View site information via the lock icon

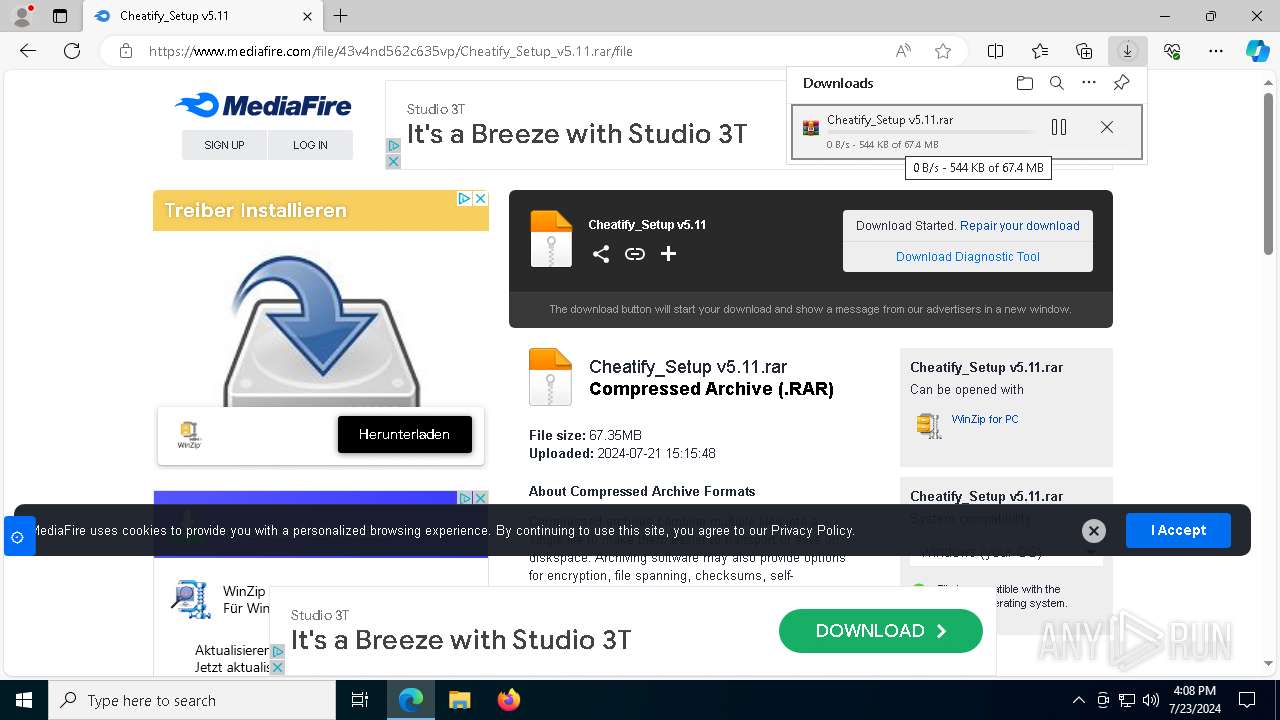click(x=126, y=51)
